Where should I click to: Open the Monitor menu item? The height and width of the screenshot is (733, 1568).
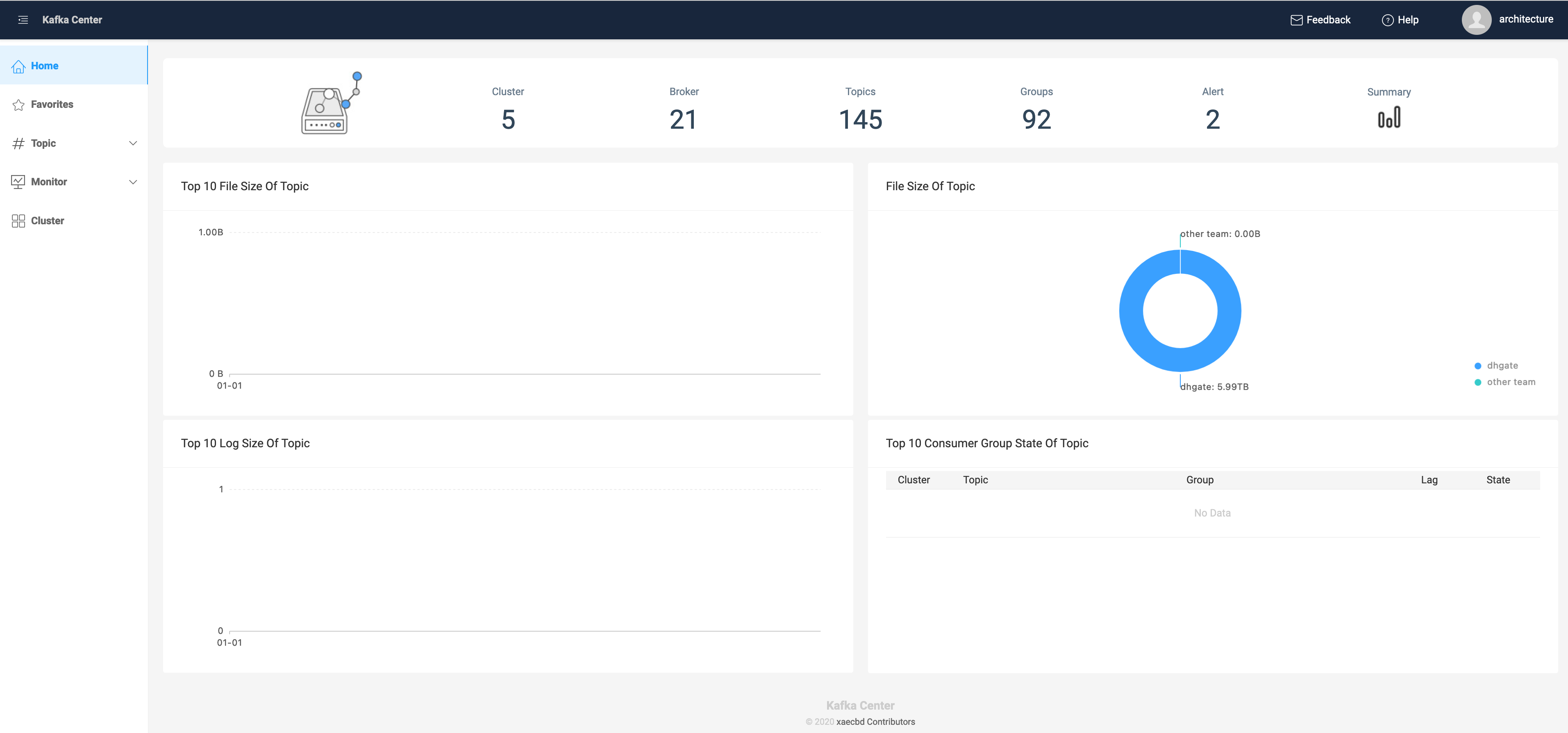[x=74, y=182]
